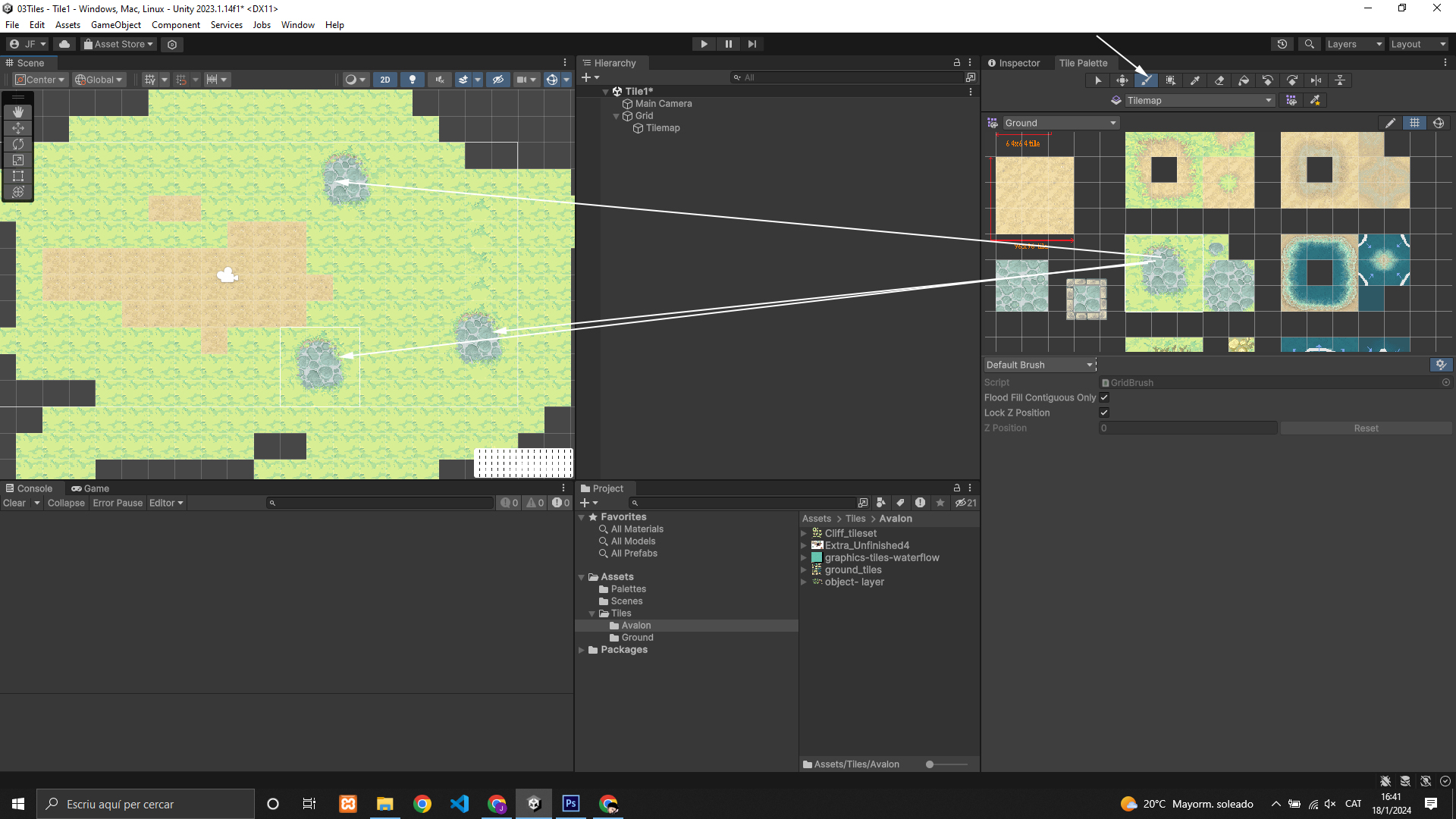Open Photoshop from the taskbar
The image size is (1456, 819).
571,804
